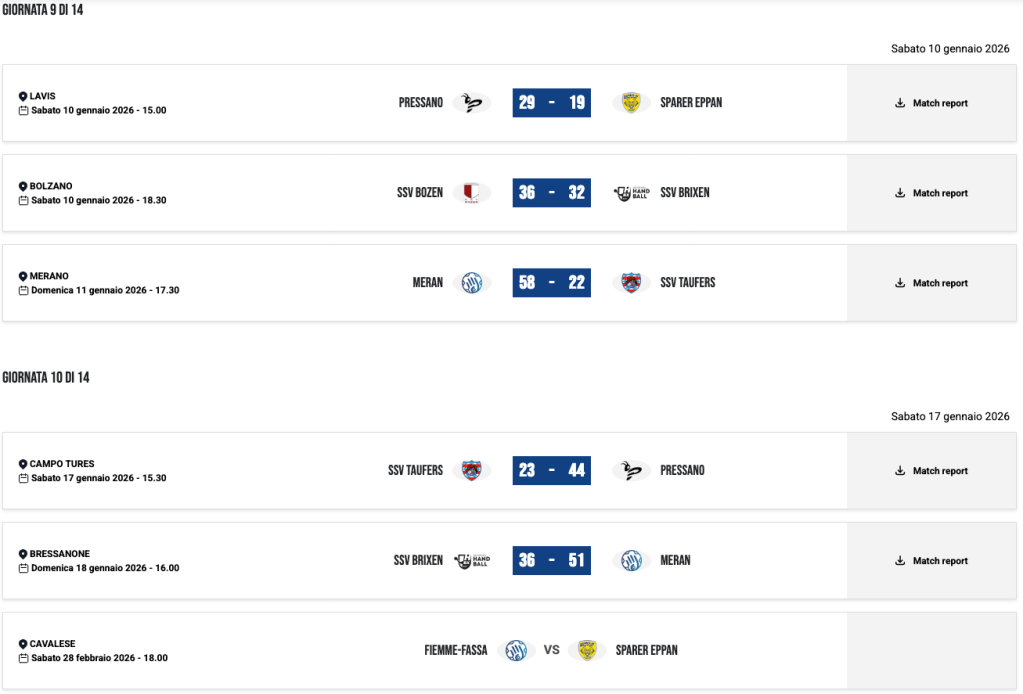Click SSV Bozen team logo
This screenshot has width=1023, height=694.
[x=471, y=193]
